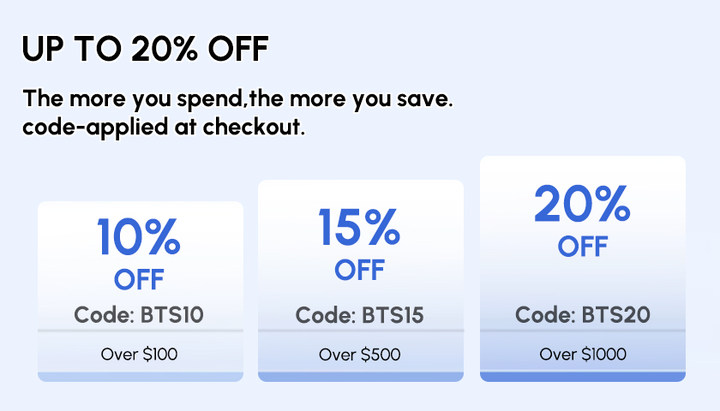Click OFF label under 20%
This screenshot has width=720, height=411.
[x=583, y=247]
